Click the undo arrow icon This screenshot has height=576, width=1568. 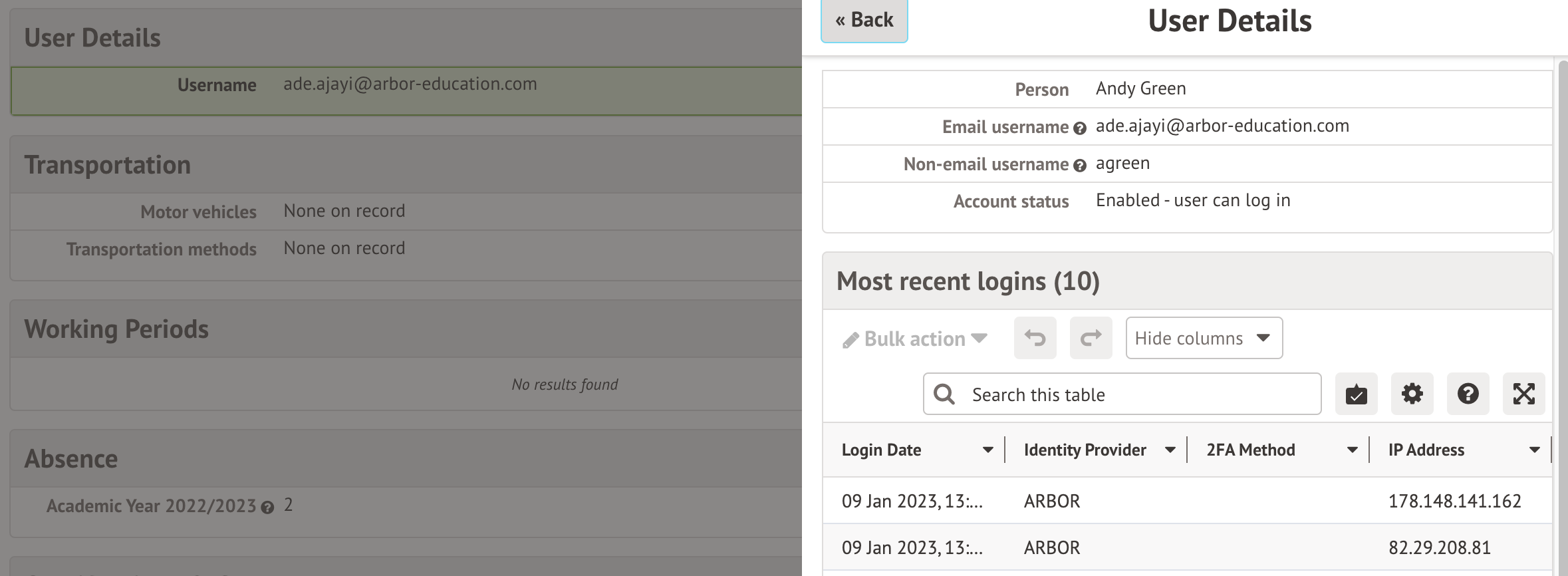tap(1035, 339)
